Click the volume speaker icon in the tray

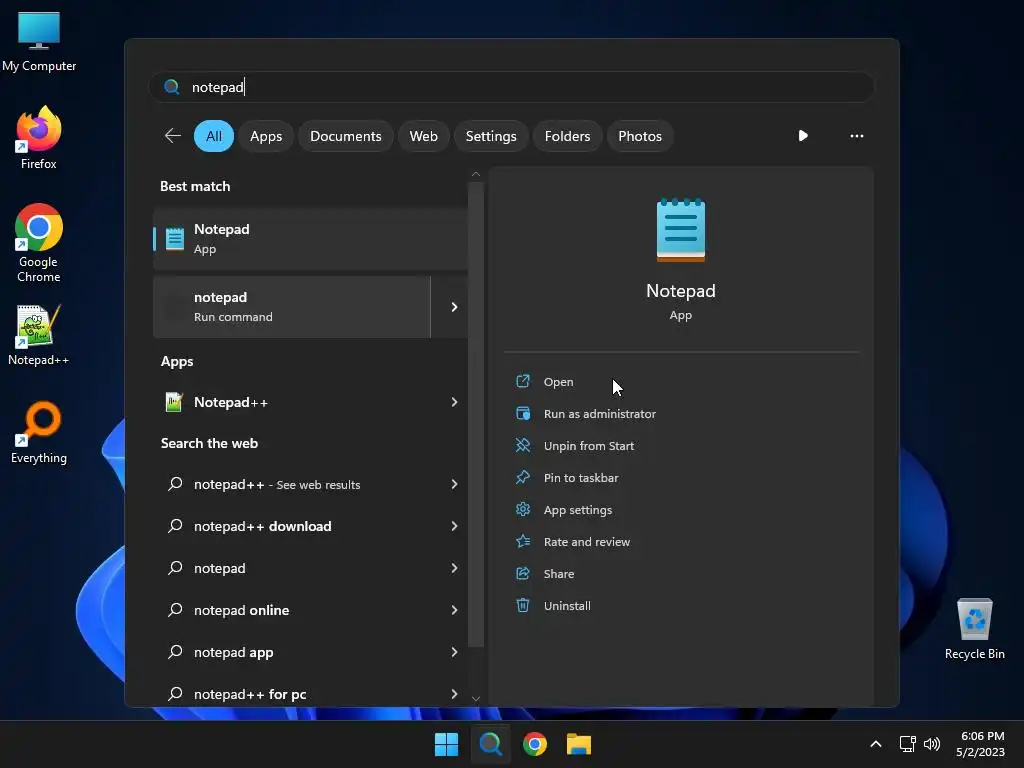tap(932, 744)
